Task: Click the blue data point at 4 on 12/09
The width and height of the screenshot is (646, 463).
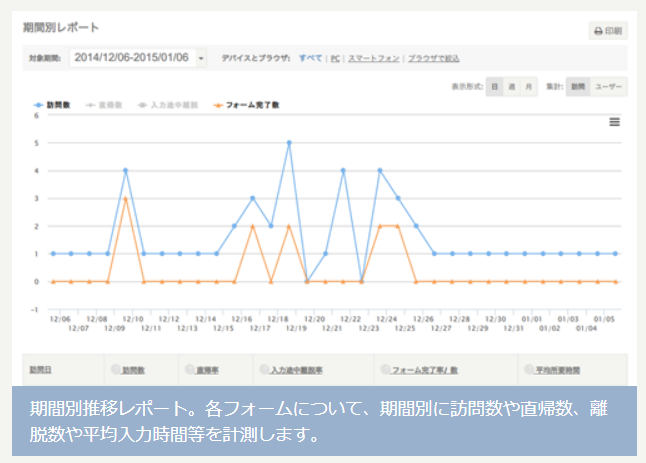Action: (x=125, y=171)
